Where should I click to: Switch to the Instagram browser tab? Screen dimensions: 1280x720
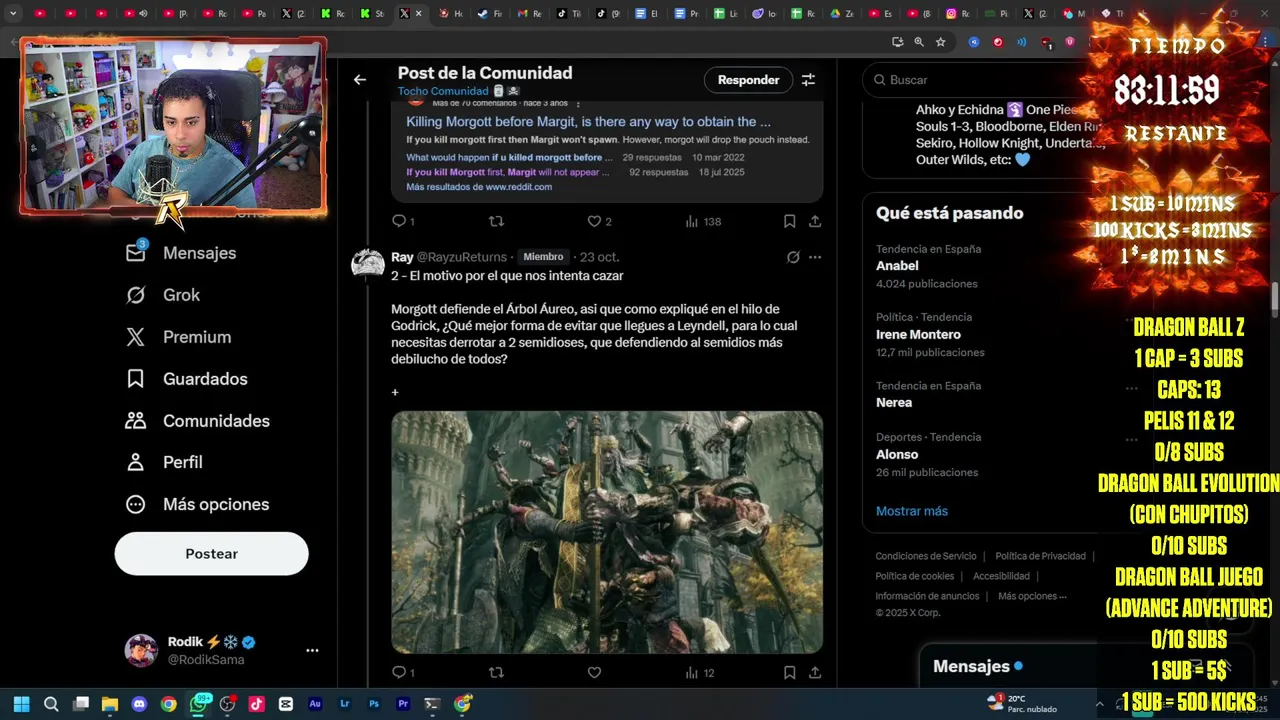coord(958,14)
